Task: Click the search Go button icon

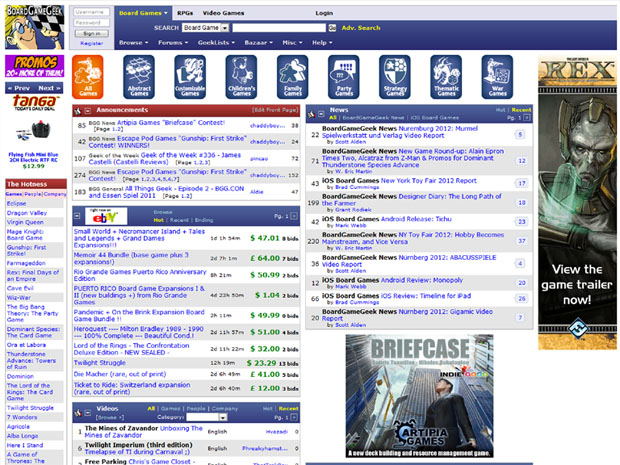Action: pos(332,28)
